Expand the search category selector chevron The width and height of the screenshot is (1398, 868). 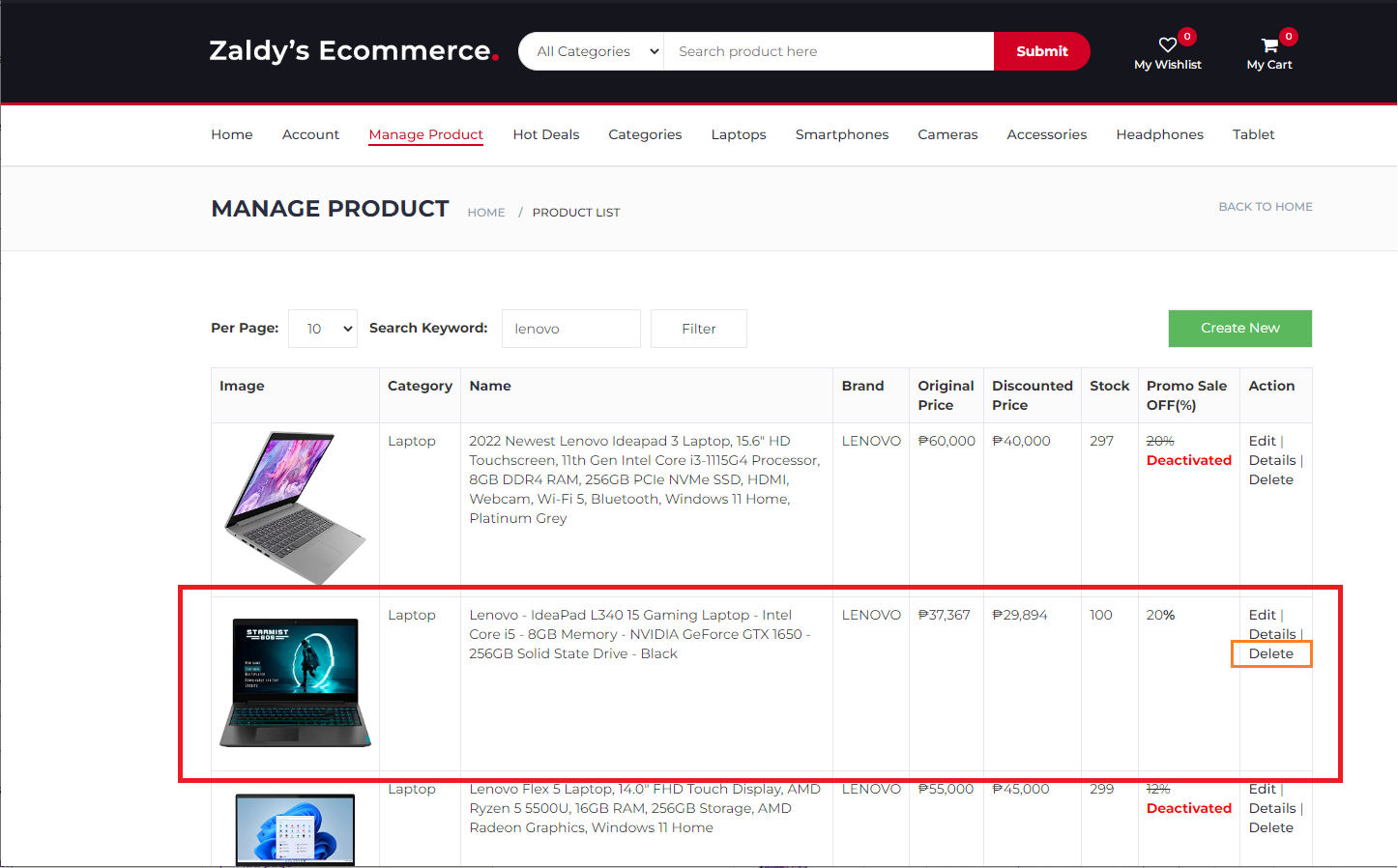pos(655,50)
